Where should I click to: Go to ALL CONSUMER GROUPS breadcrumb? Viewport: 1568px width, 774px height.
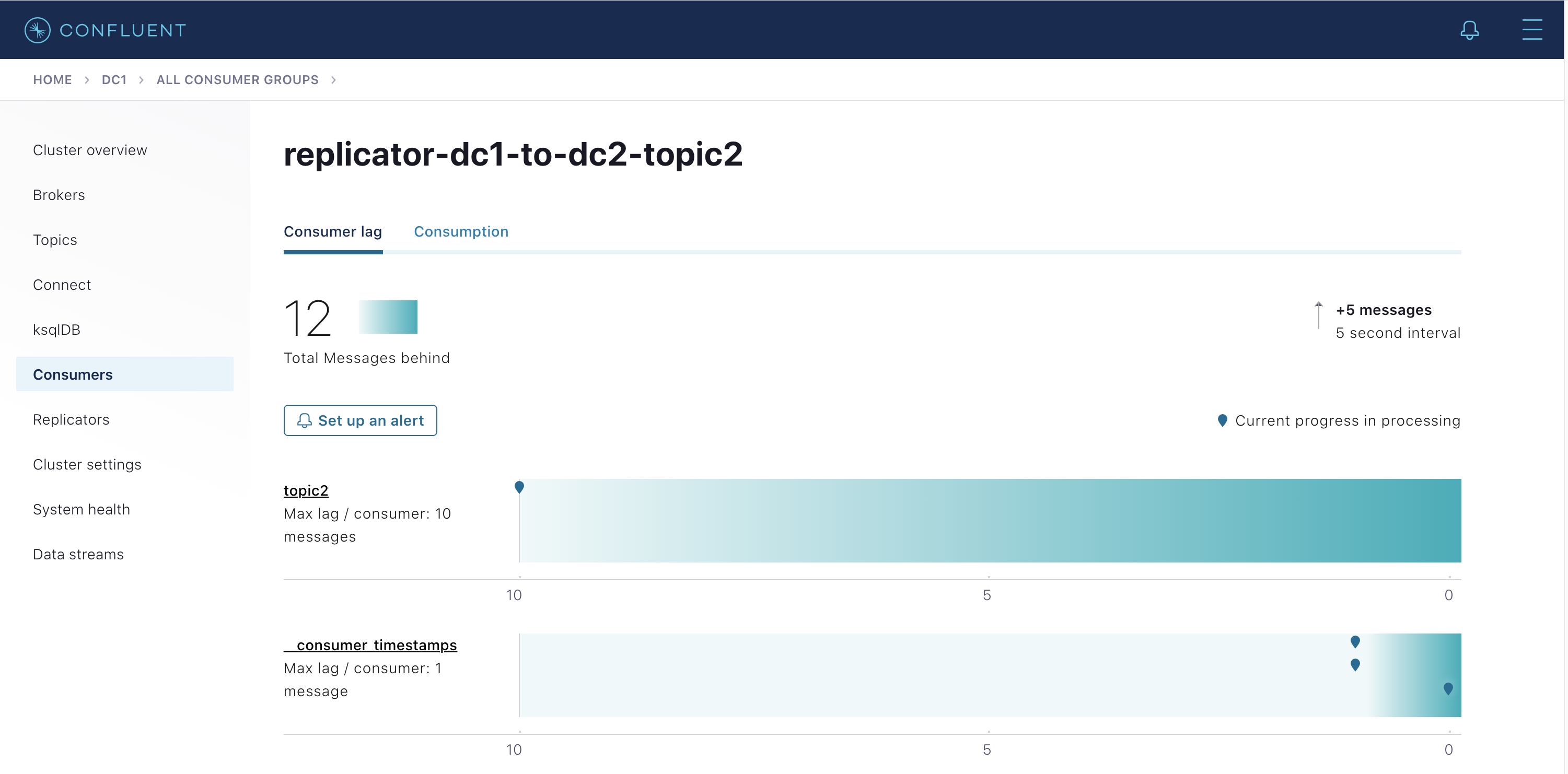pos(237,80)
